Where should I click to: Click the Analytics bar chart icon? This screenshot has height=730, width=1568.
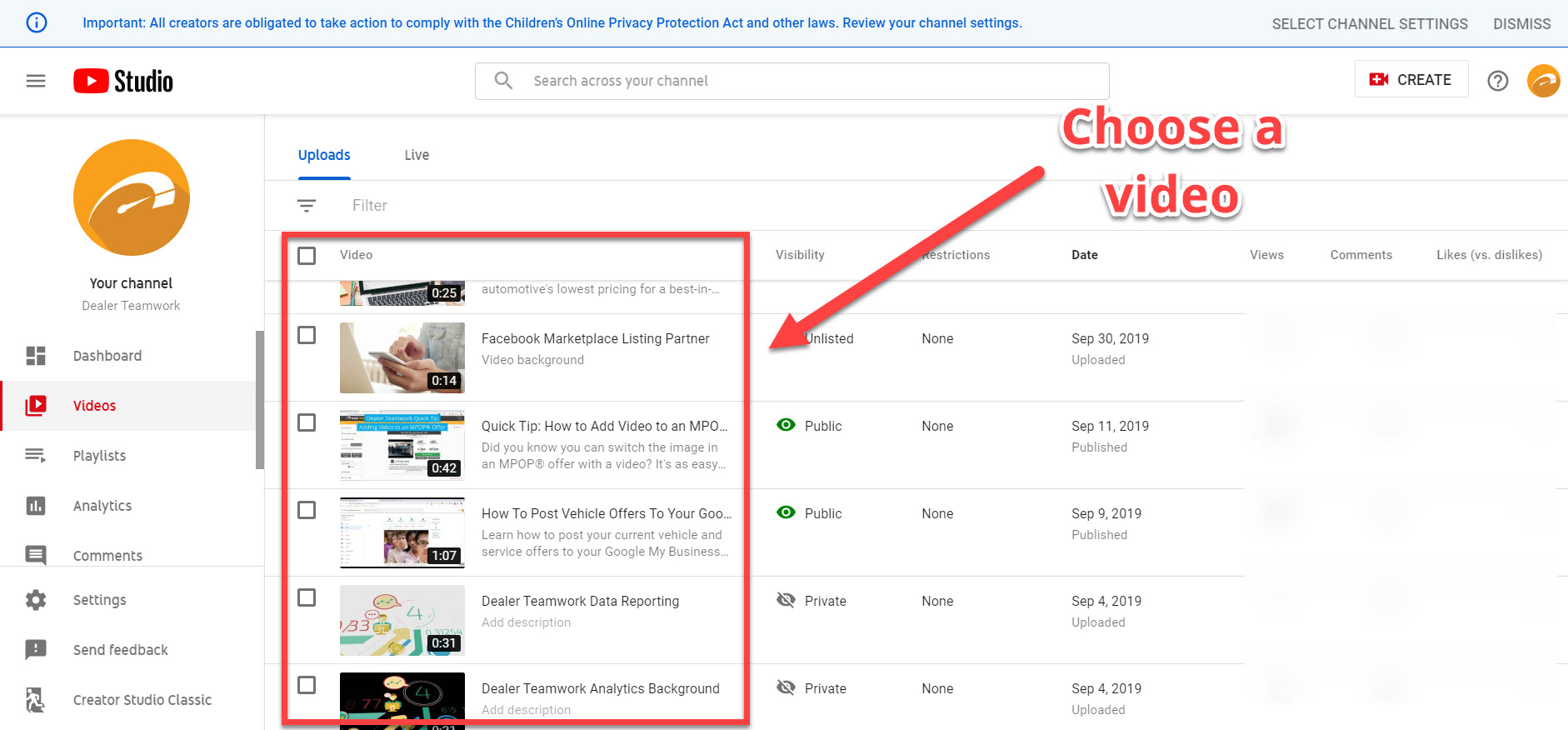coord(36,506)
